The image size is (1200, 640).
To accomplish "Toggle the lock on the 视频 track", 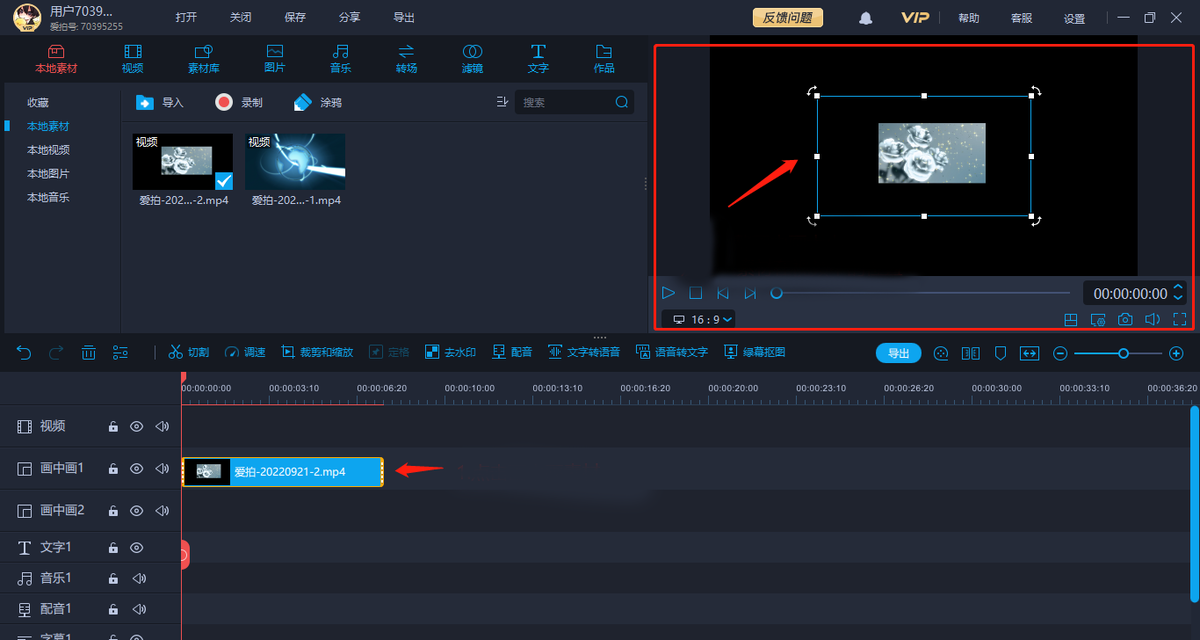I will (x=113, y=426).
